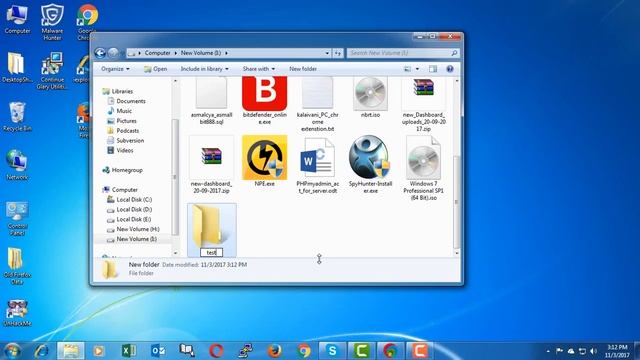Click the Explorer Forward navigation button
Viewport: 640px width, 360px height.
[x=113, y=53]
